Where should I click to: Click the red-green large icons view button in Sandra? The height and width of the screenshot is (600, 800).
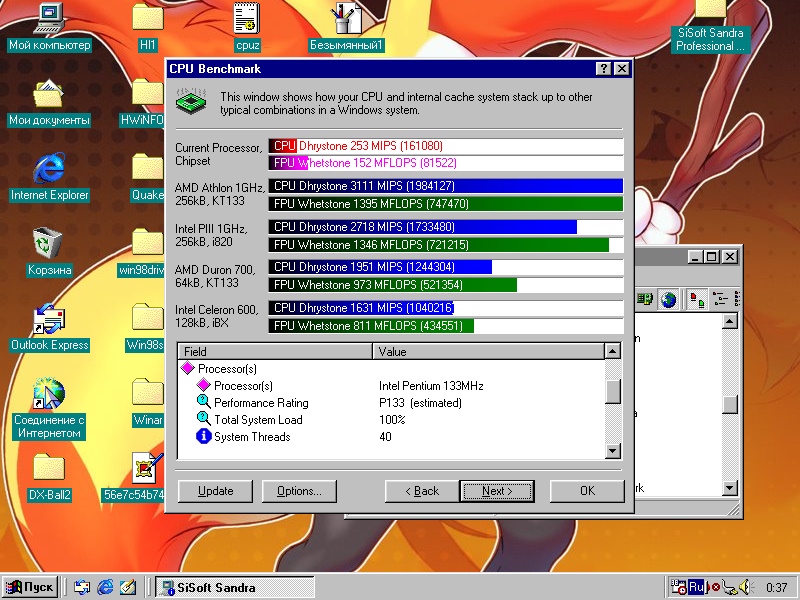tap(697, 299)
